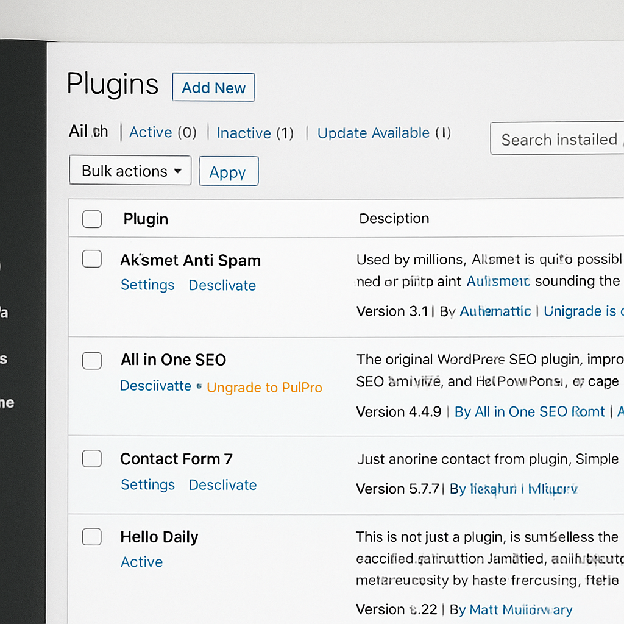Check the Hello Daily checkbox

point(92,537)
